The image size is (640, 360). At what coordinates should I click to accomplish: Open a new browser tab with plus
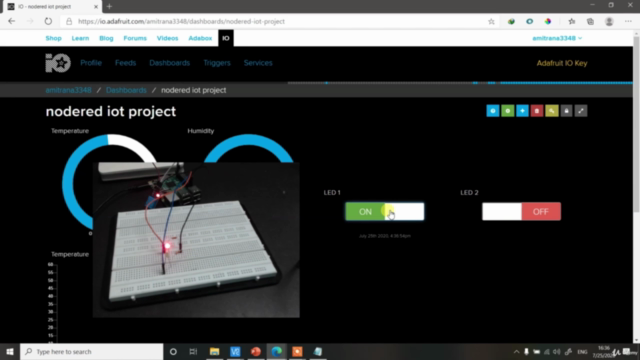click(x=109, y=7)
